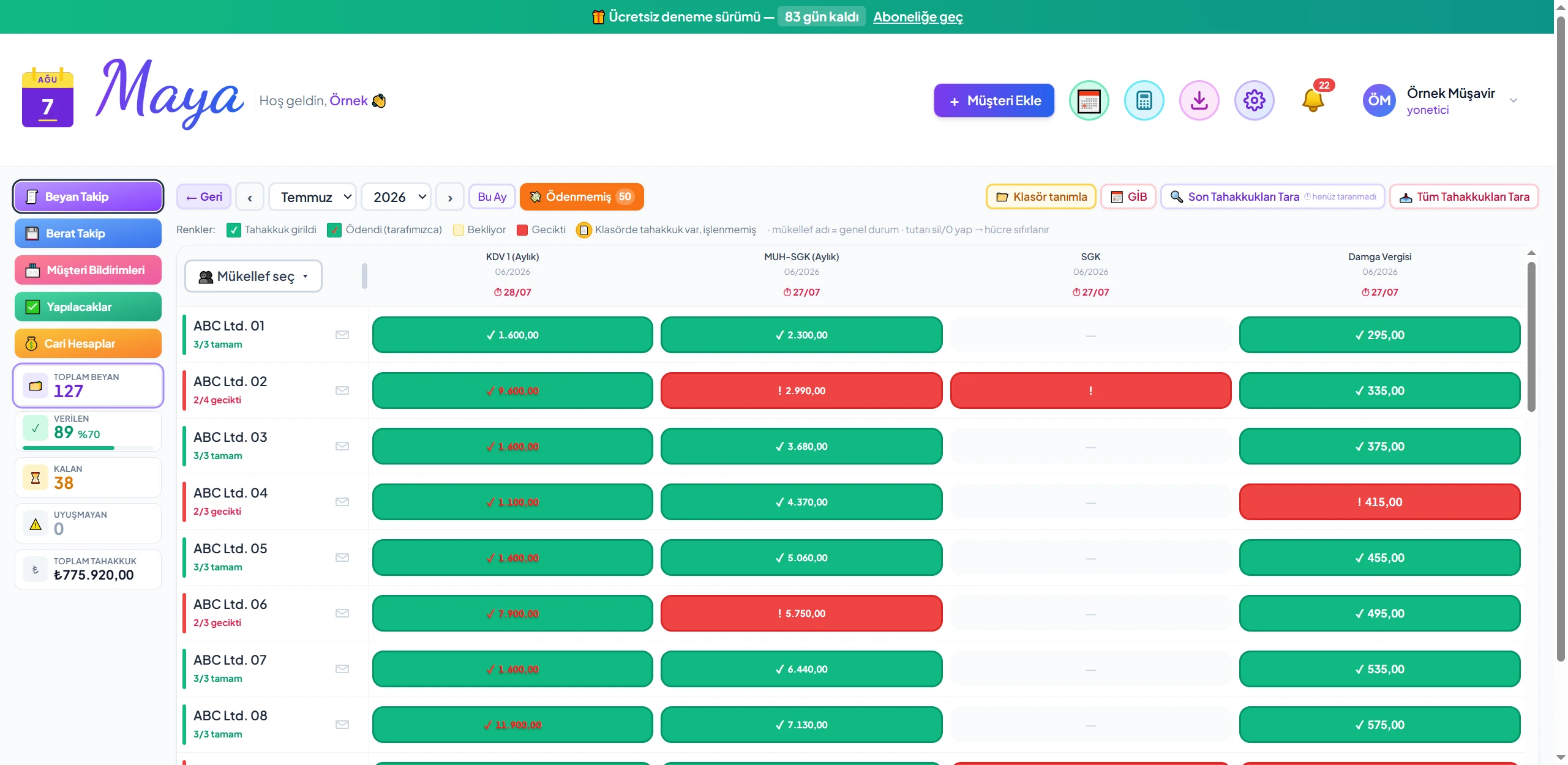The height and width of the screenshot is (765, 1568).
Task: Toggle the Ödenmemiş 50 filter
Action: coord(582,197)
